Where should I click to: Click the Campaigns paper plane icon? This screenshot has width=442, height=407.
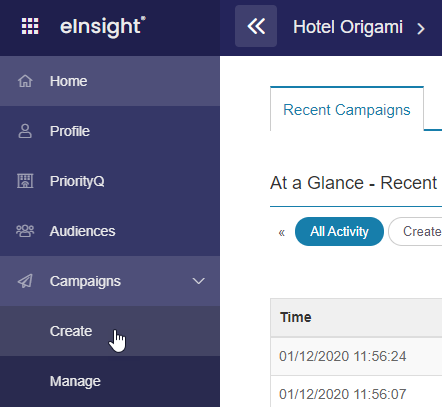point(25,281)
